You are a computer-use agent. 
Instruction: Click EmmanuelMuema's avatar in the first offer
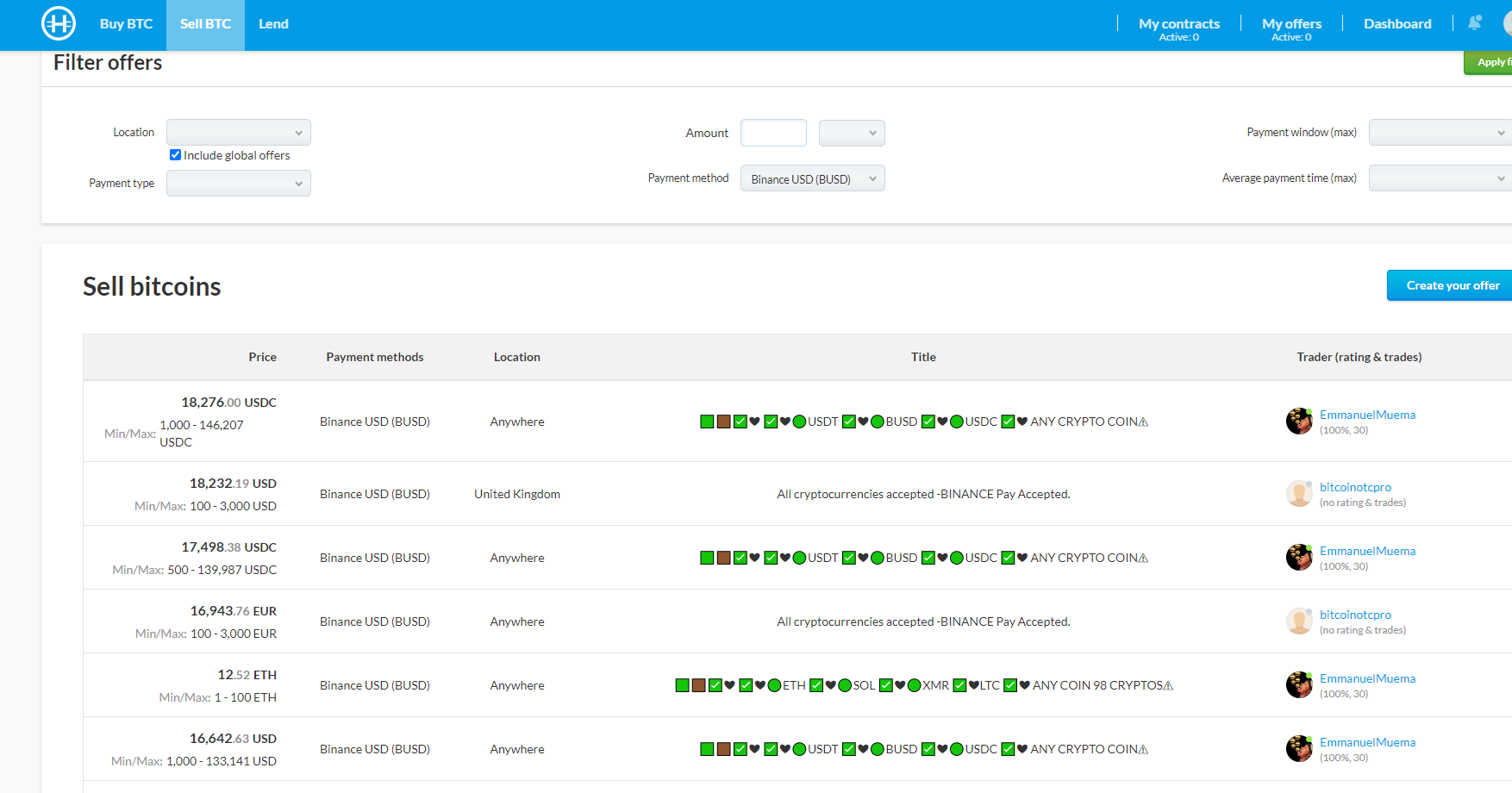pos(1299,421)
